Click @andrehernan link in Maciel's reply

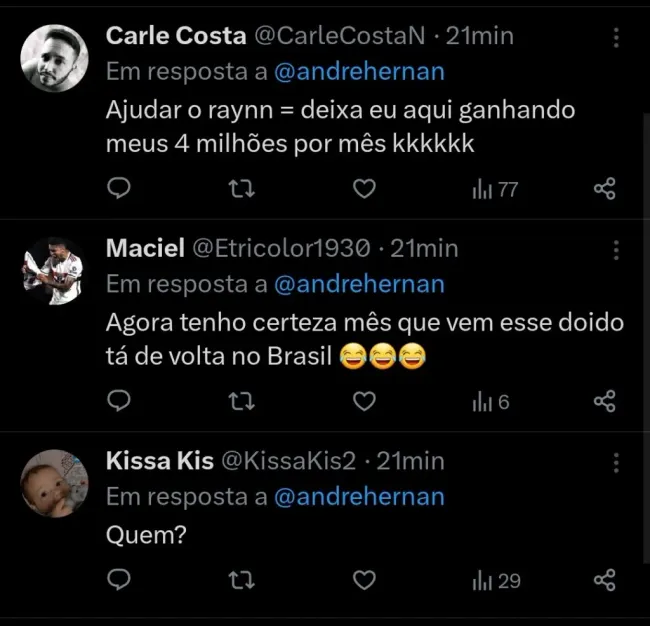point(358,284)
